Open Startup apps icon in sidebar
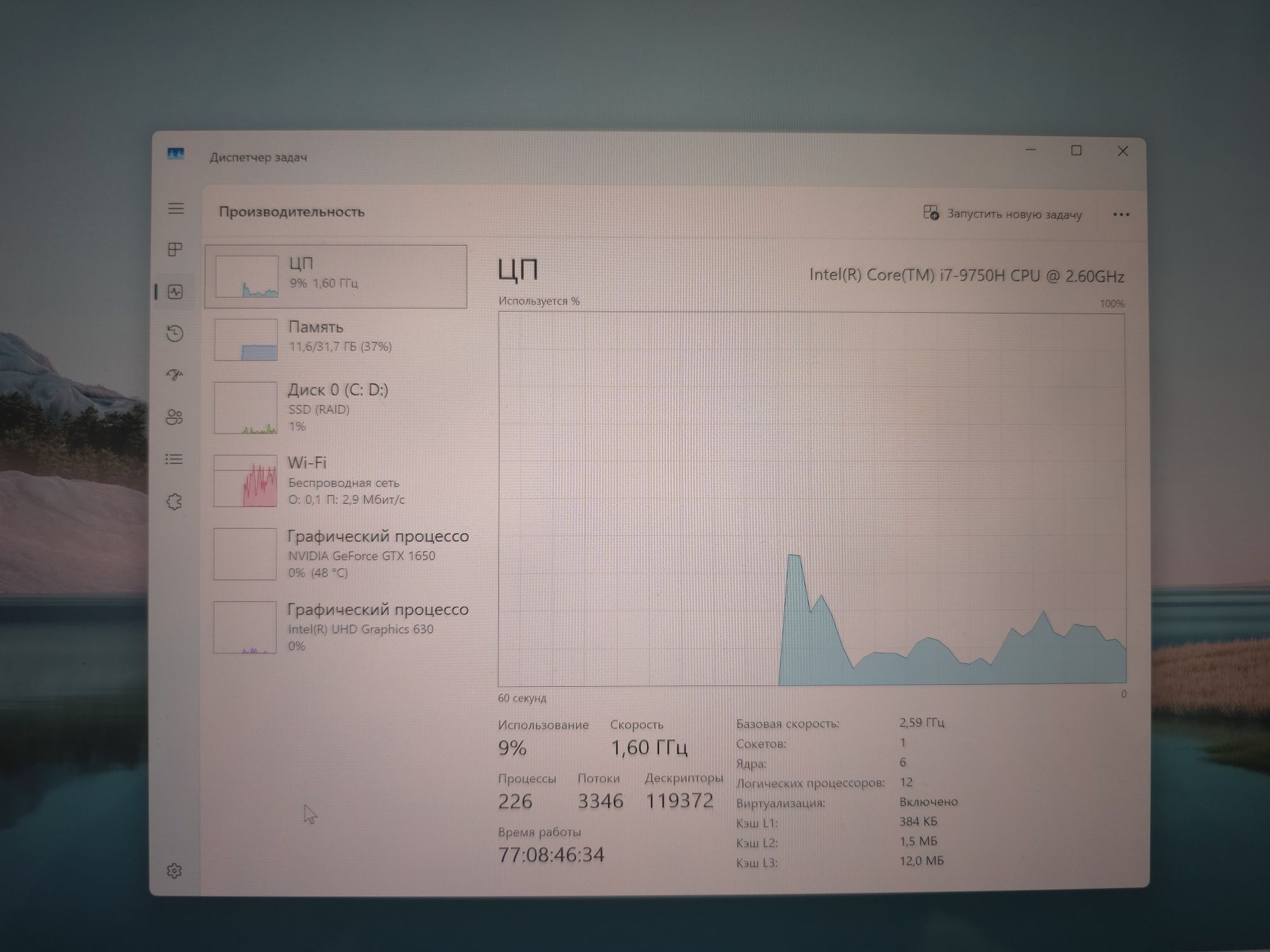 coord(175,375)
